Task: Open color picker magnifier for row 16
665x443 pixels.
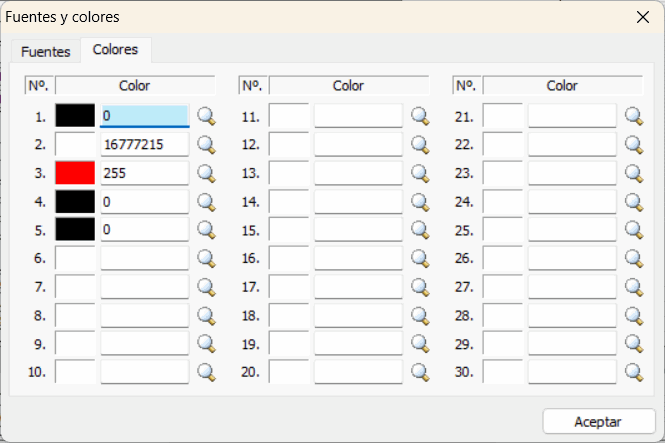Action: coord(420,258)
